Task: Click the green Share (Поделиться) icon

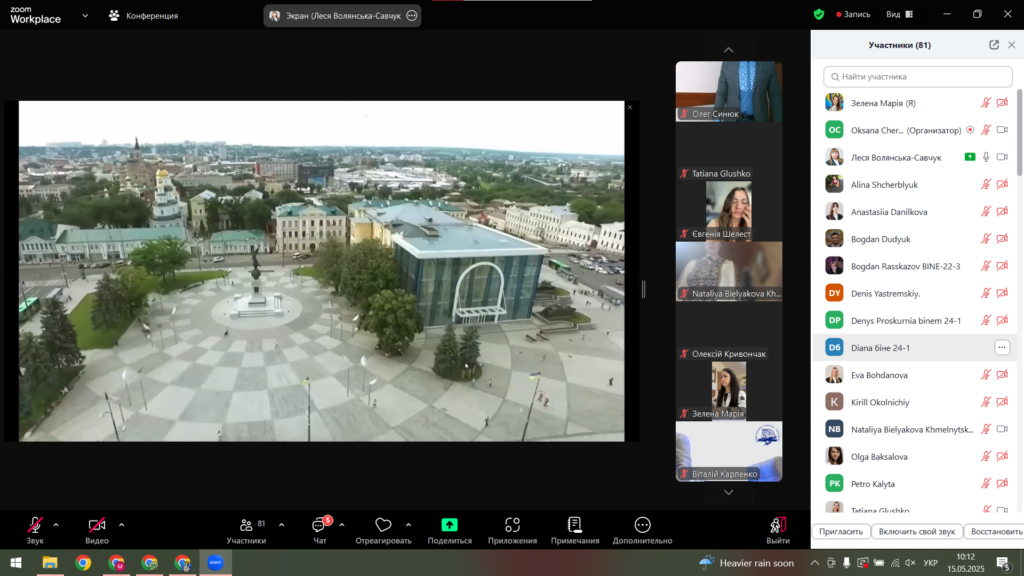Action: click(x=449, y=525)
